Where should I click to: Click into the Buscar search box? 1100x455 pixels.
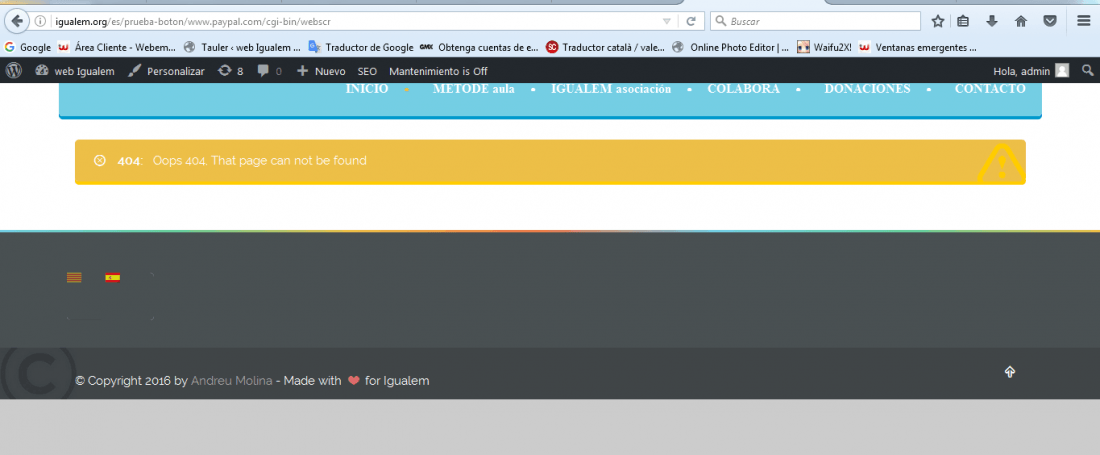coord(815,22)
